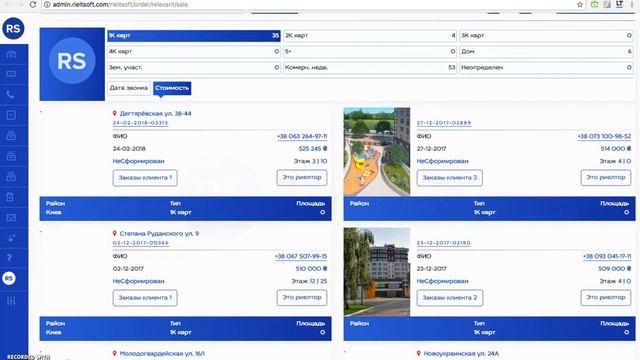Click the large RS profile tile

[x=72, y=64]
